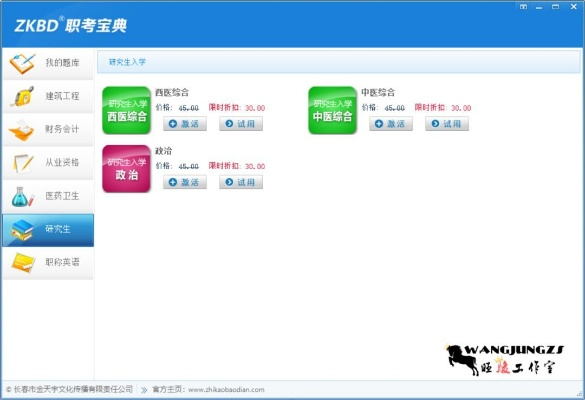Click the flask icon for 医药卫生
585x400 pixels.
(22, 197)
